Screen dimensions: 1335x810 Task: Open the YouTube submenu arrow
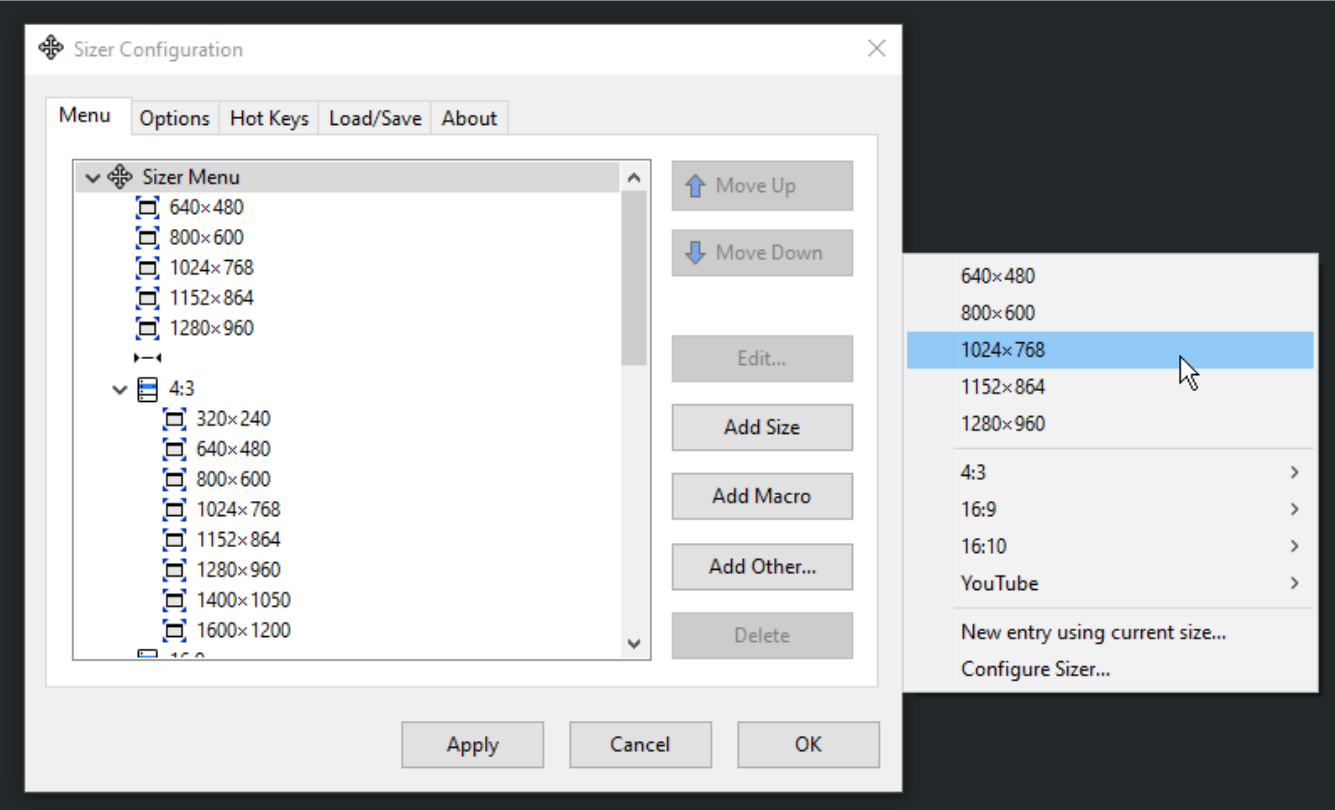click(1294, 583)
